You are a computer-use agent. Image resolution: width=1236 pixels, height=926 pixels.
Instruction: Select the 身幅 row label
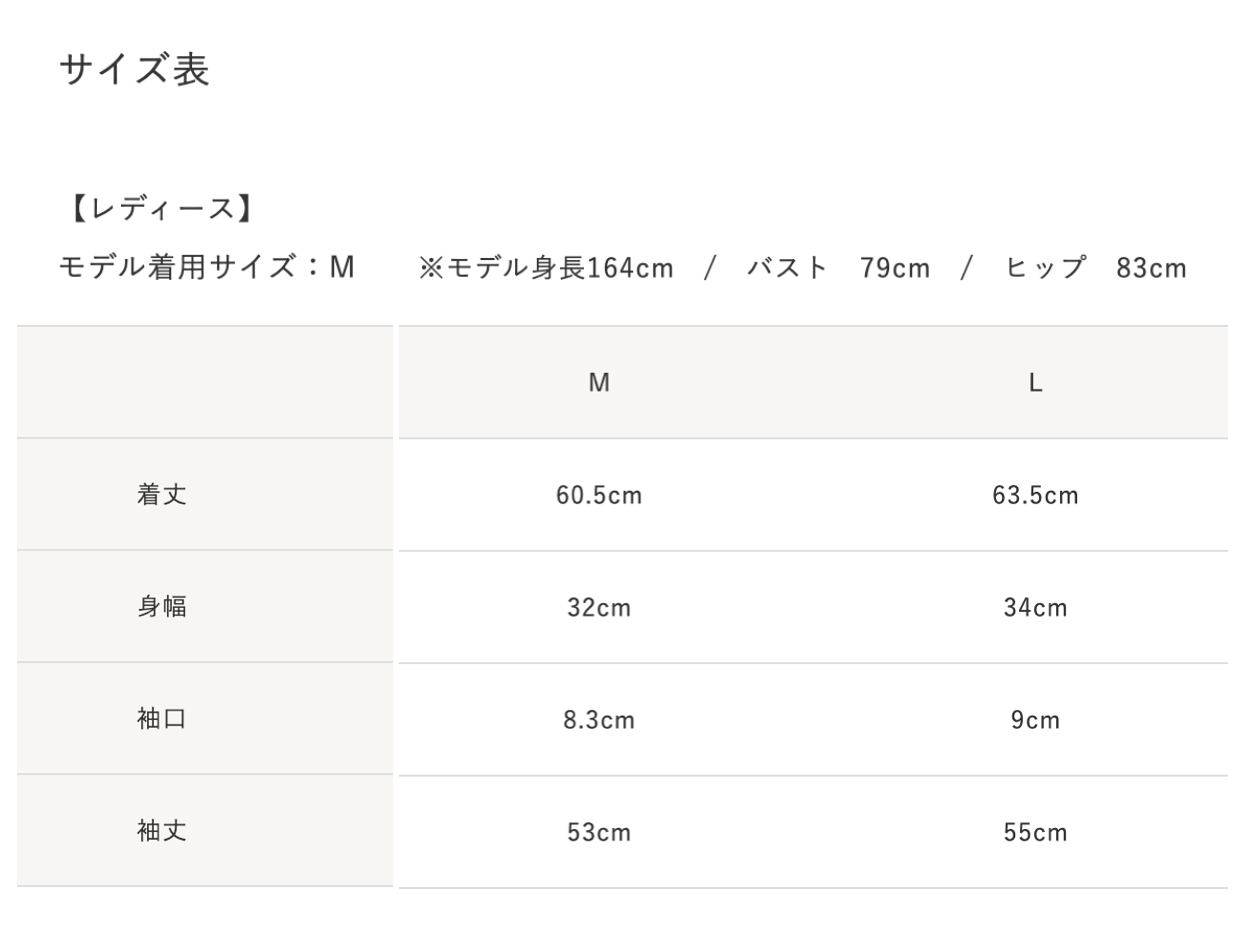162,607
